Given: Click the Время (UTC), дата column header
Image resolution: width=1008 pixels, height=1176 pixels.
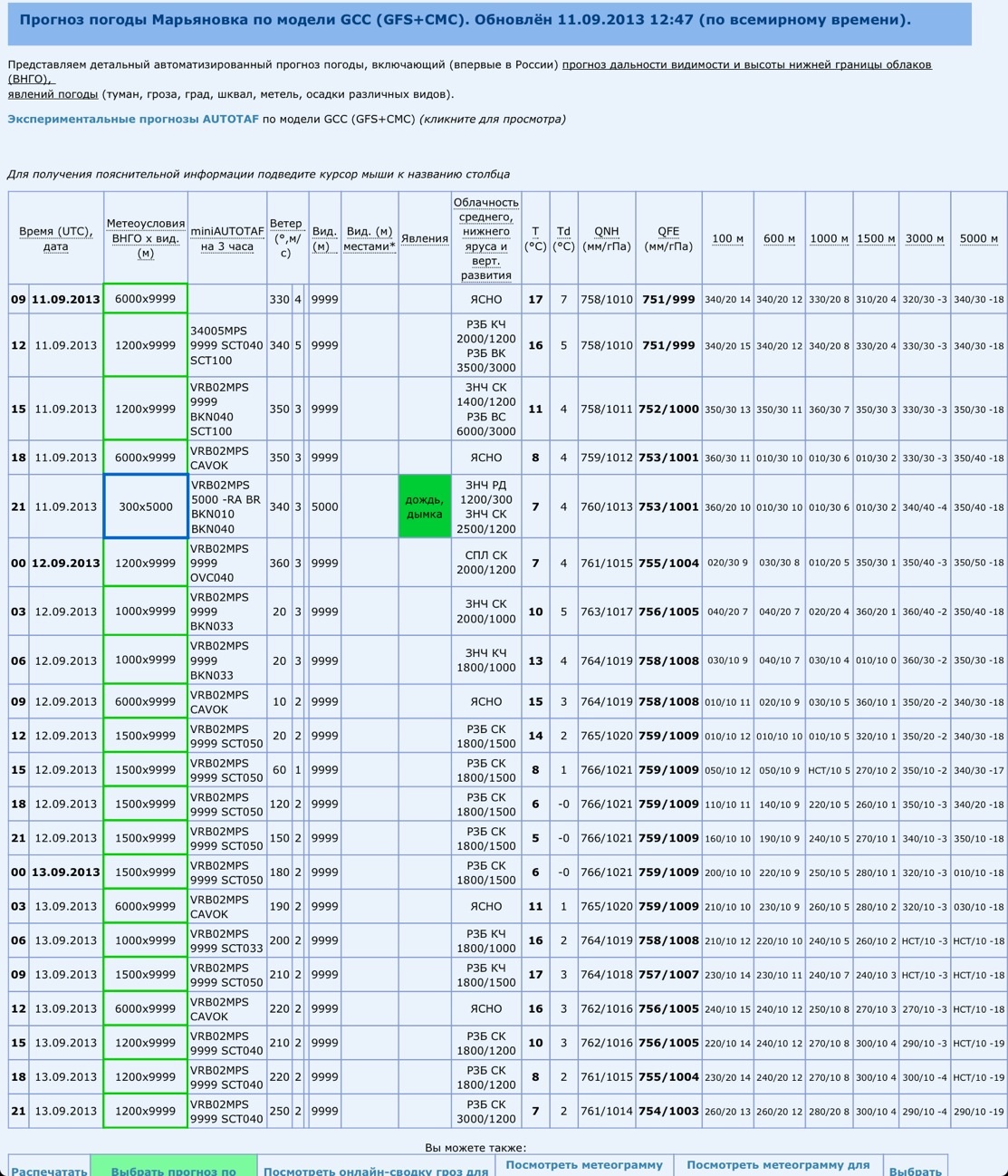Looking at the screenshot, I should click(55, 238).
